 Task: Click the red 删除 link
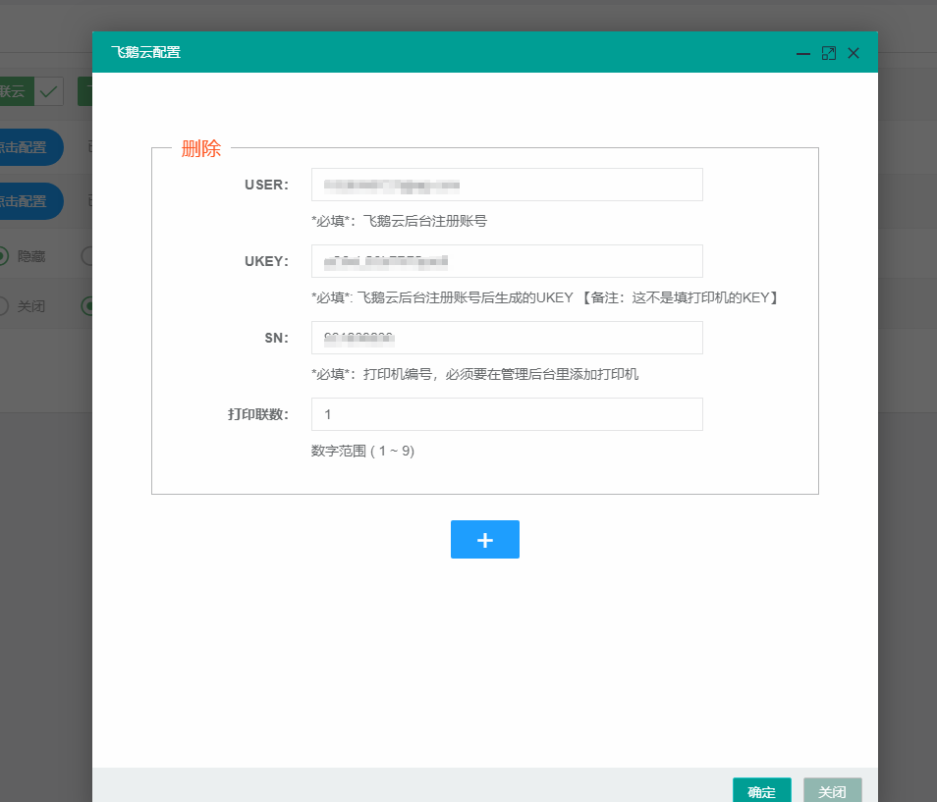pos(201,148)
